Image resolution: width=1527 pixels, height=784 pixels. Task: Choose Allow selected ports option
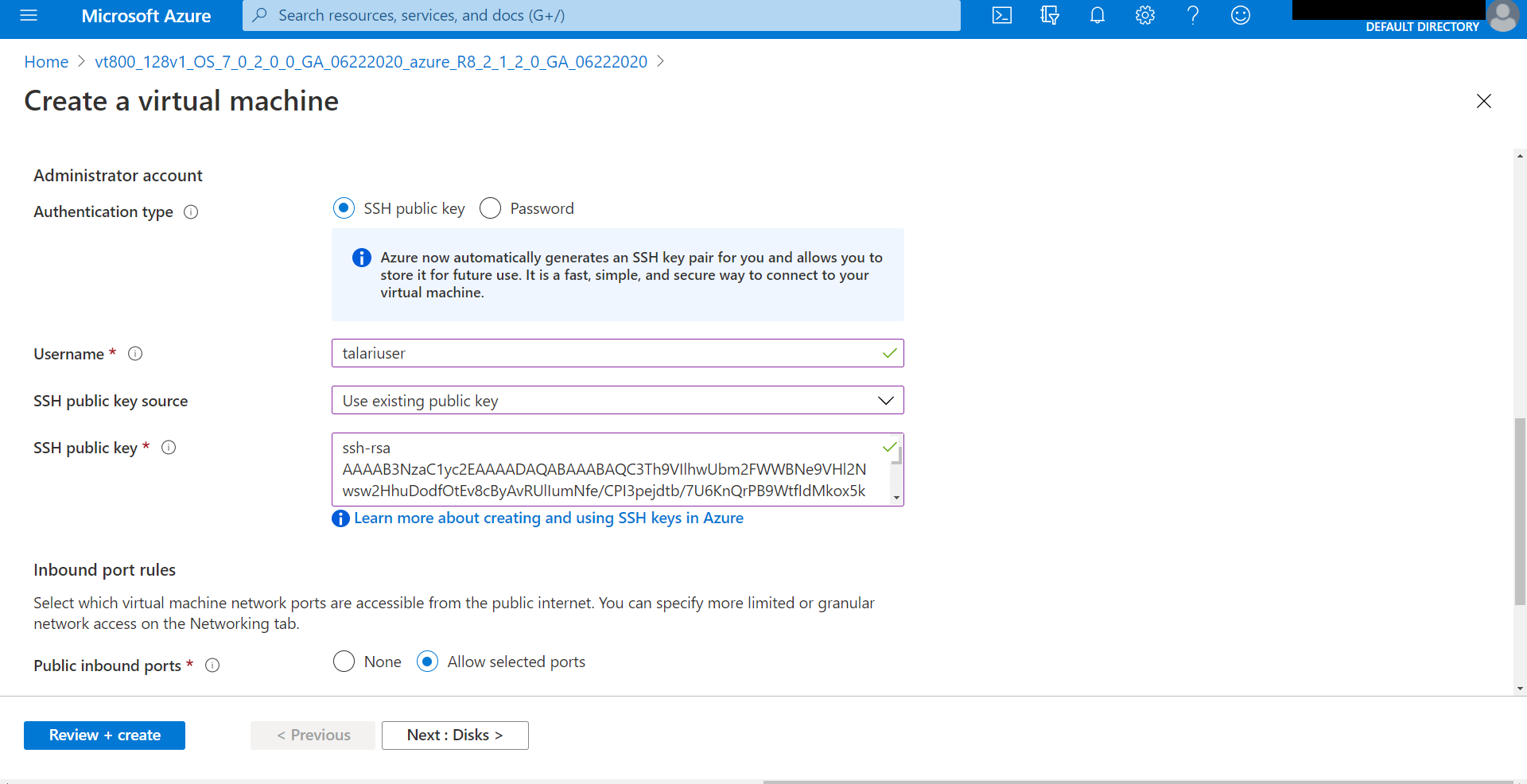tap(427, 662)
